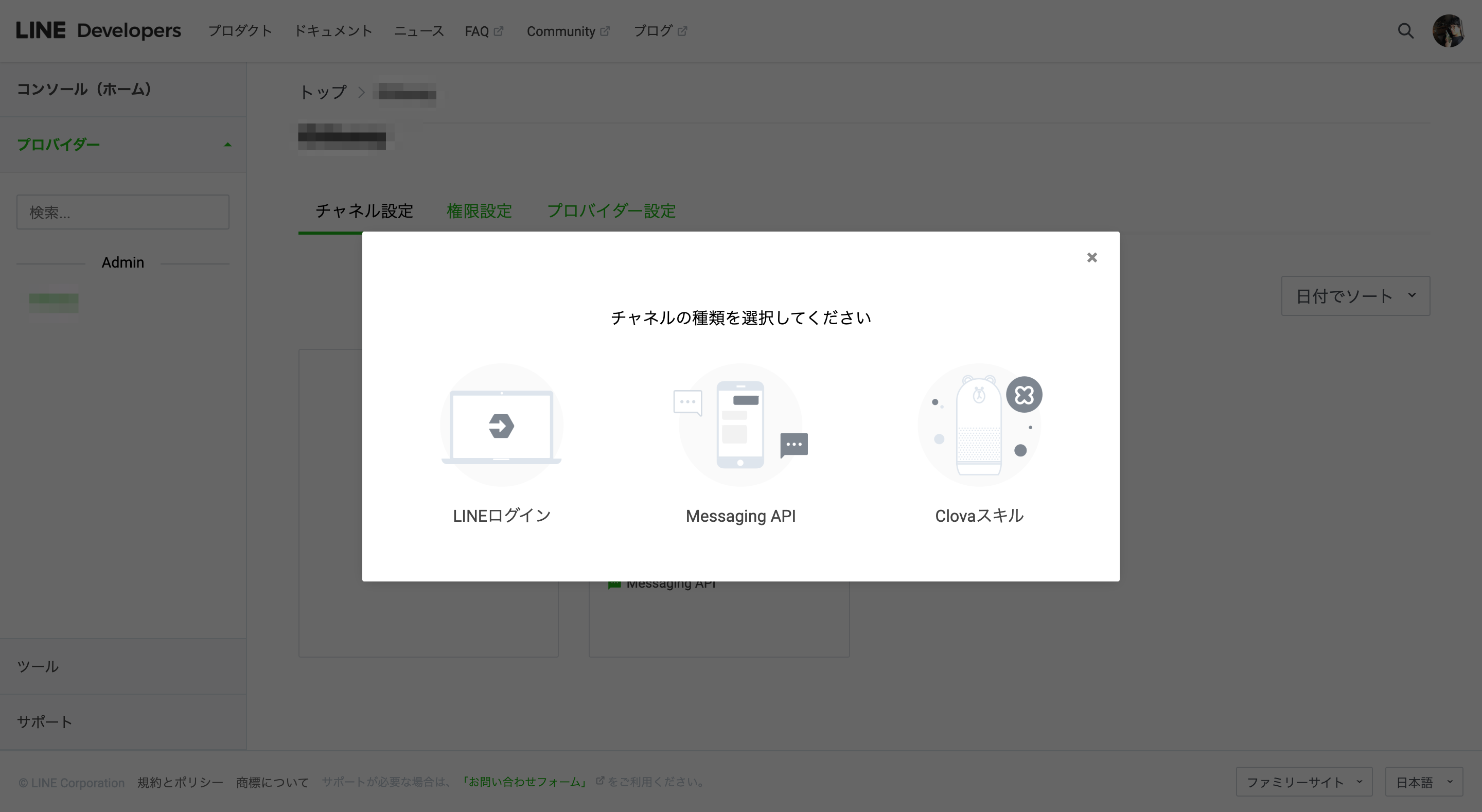The height and width of the screenshot is (812, 1482).
Task: Open the Community external link
Action: (568, 31)
